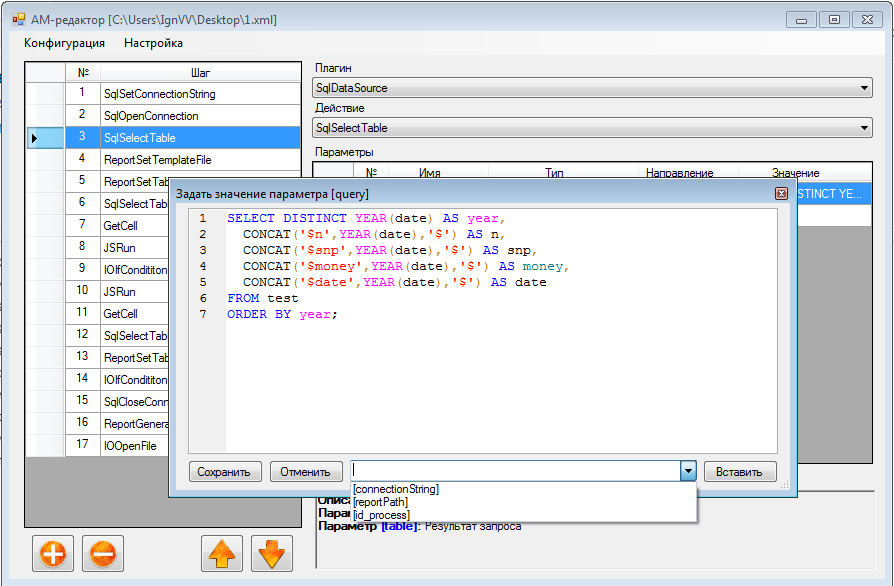Click the row selector arrow of step 3
Viewport: 894px width, 586px height.
pyautogui.click(x=35, y=137)
